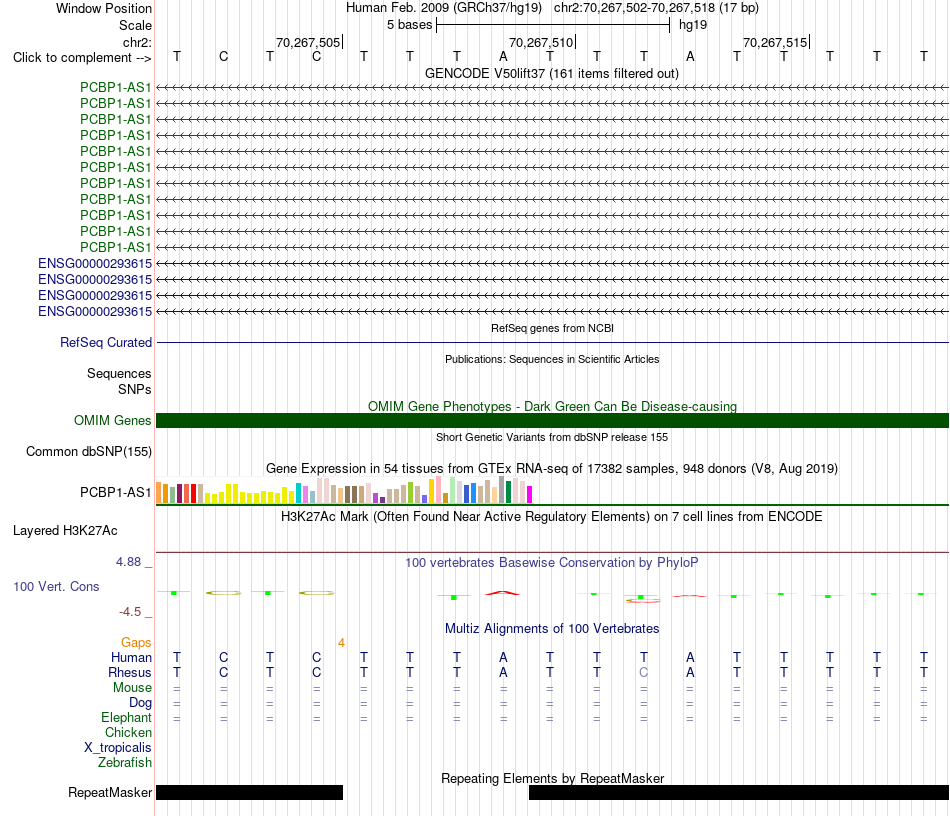Select the Dog species label
950x816 pixels.
coord(140,703)
